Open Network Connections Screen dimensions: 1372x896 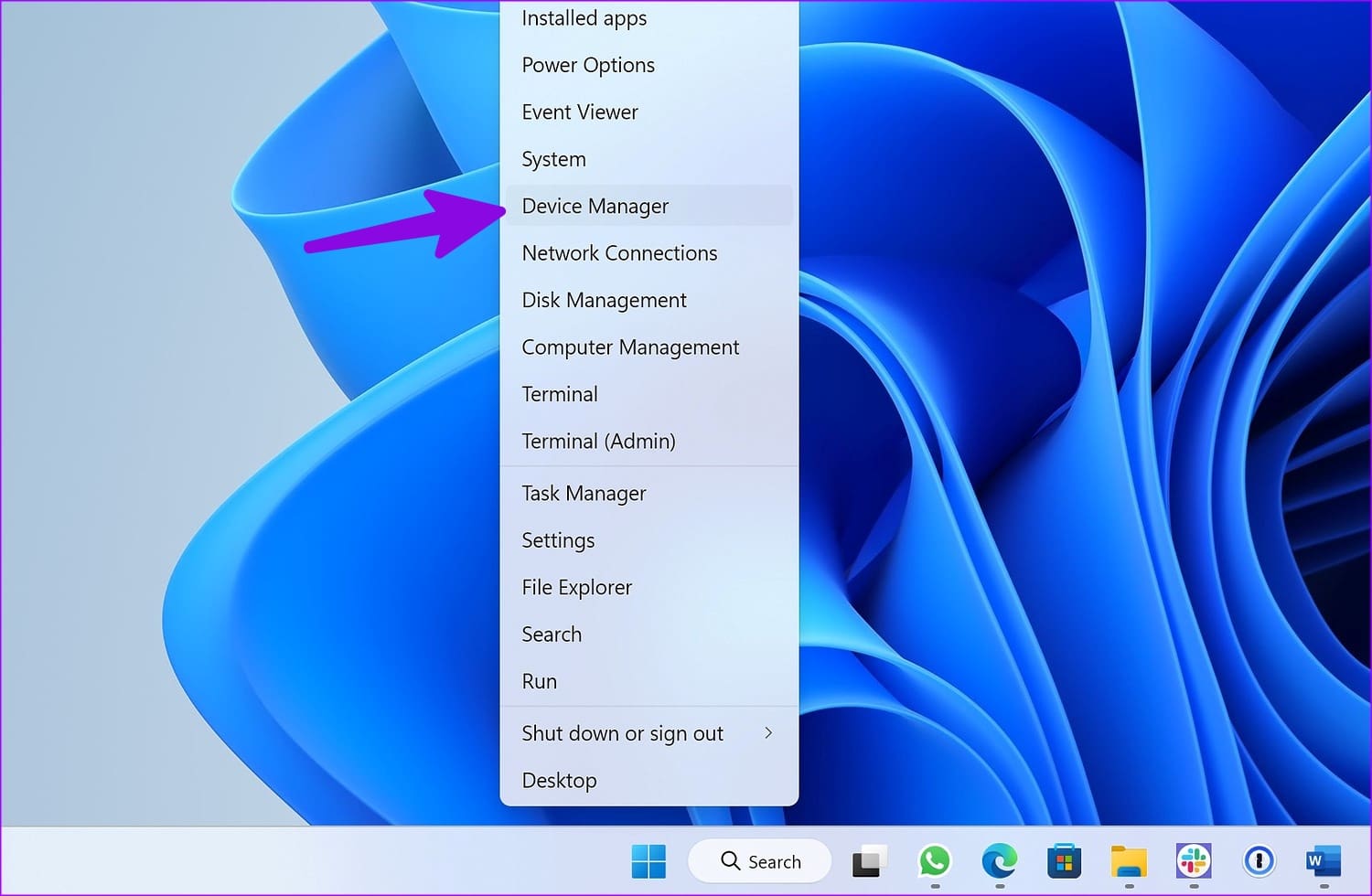pyautogui.click(x=619, y=253)
